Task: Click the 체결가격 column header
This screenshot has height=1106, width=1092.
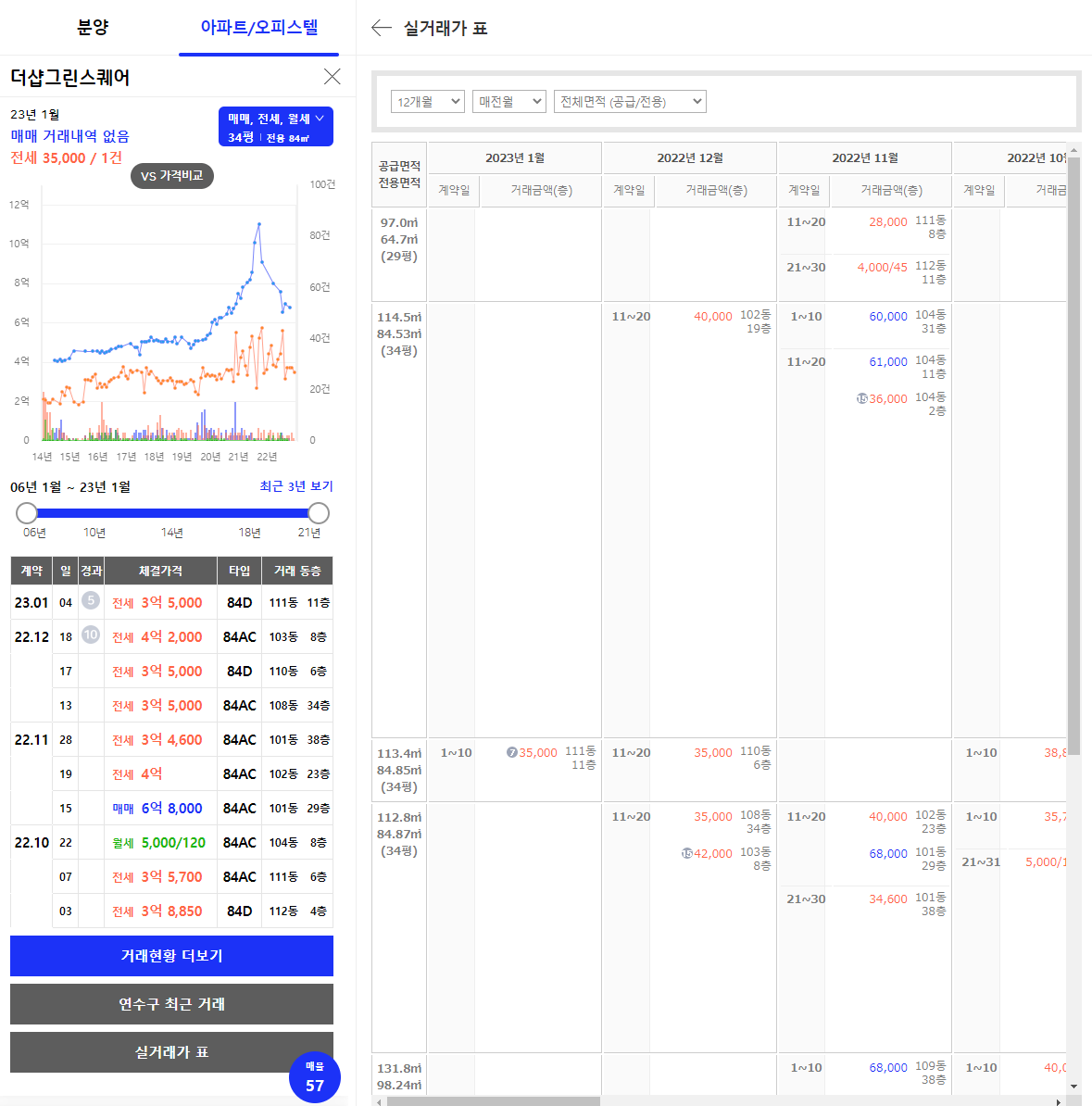Action: pos(160,571)
